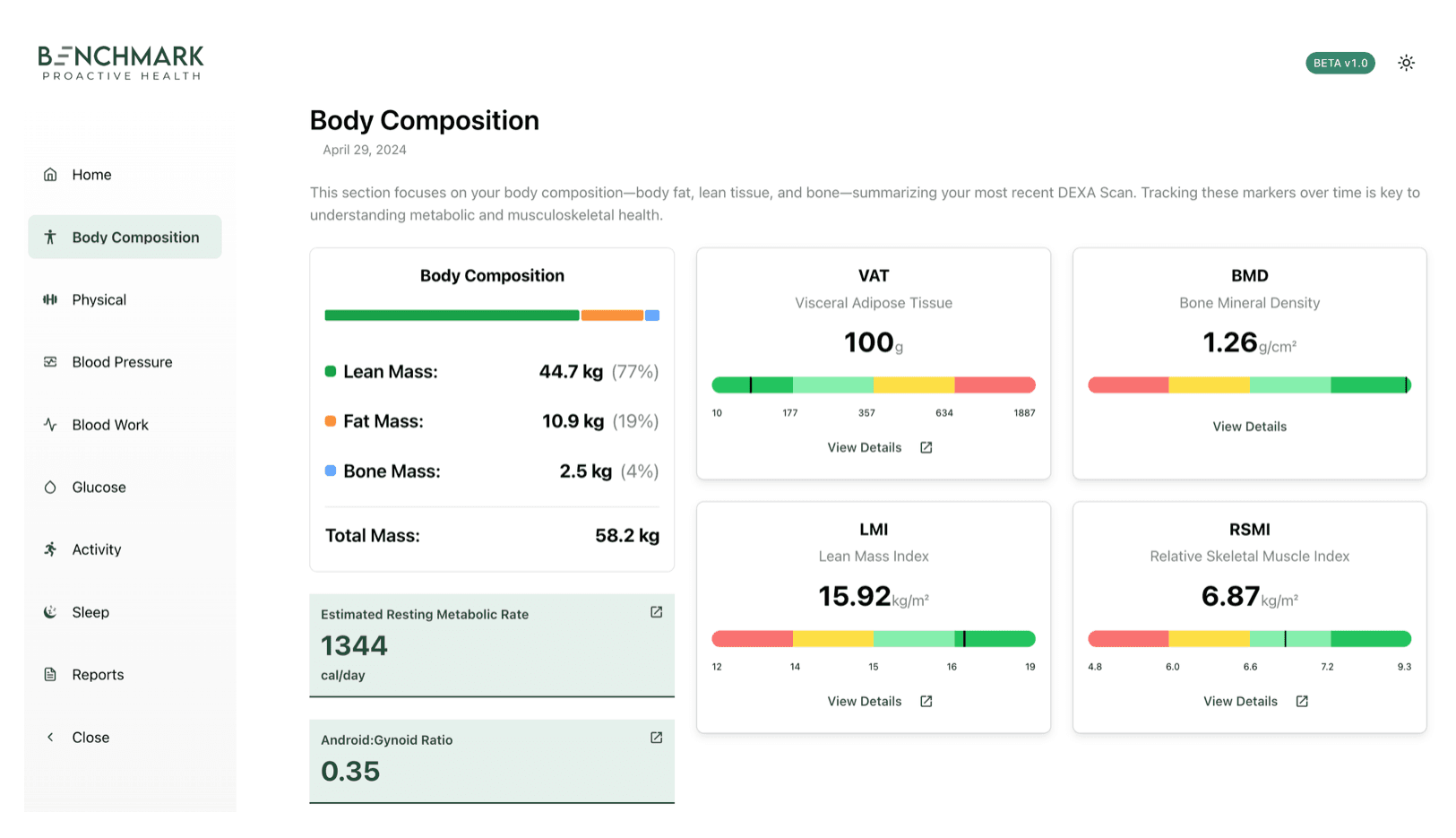Click the LMI card external link icon
1456x838 pixels.
[x=926, y=701]
